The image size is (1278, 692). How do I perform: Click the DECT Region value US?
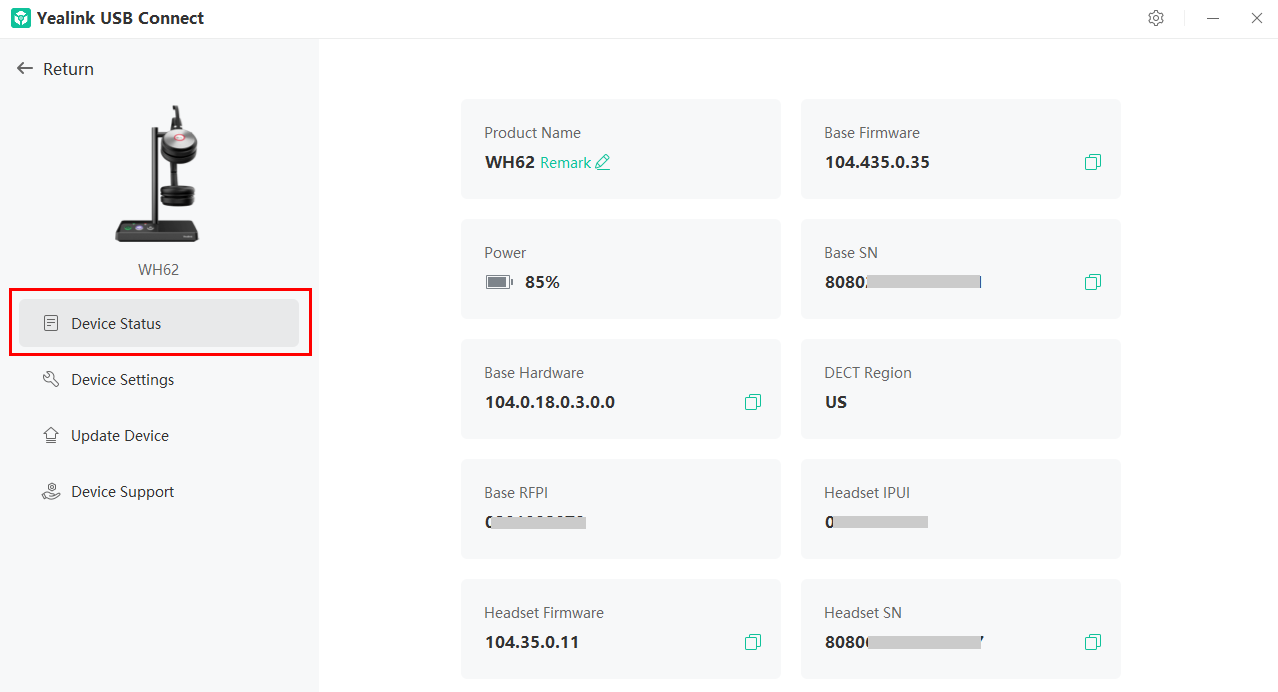tap(836, 402)
